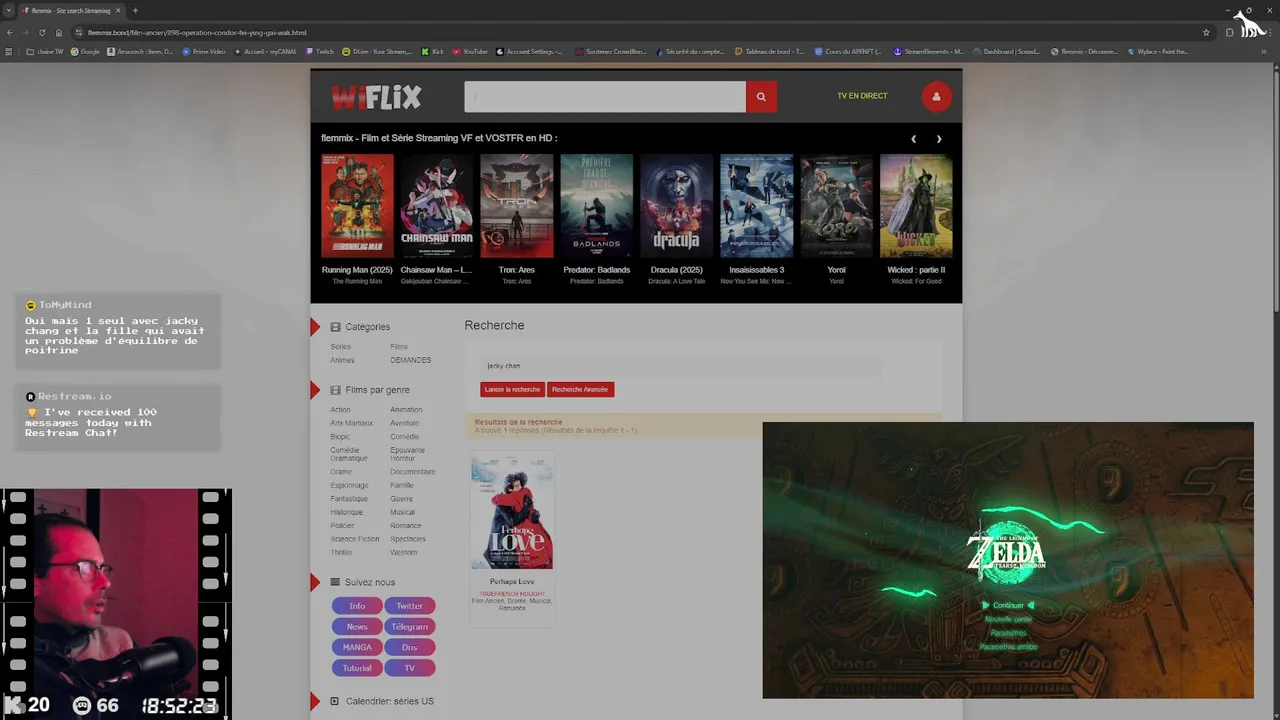
Task: Bookmark this page with the star icon
Action: [1206, 32]
